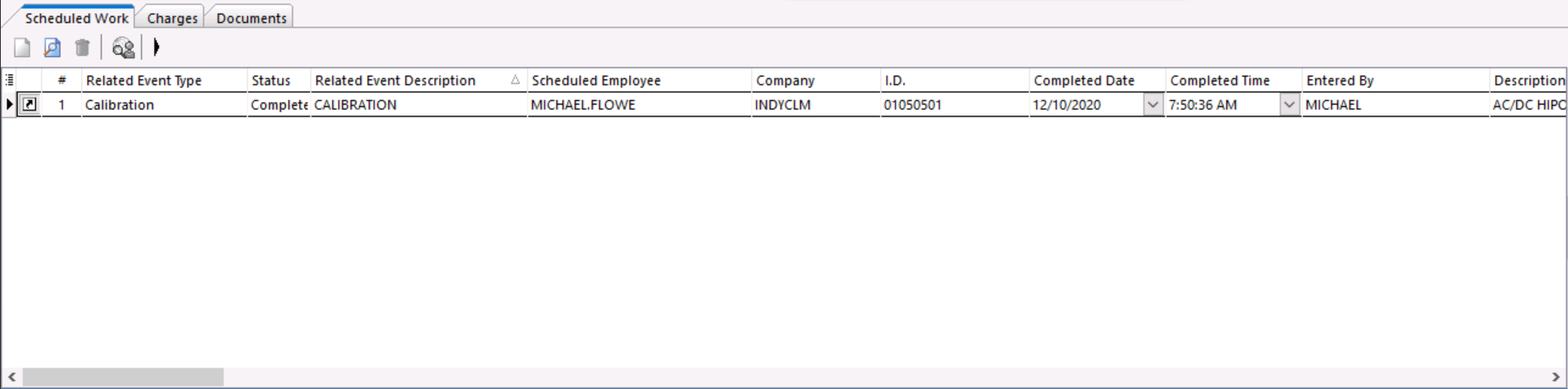Screen dimensions: 1568x389
Task: Sort by the Scheduled Employee column header
Action: 596,80
